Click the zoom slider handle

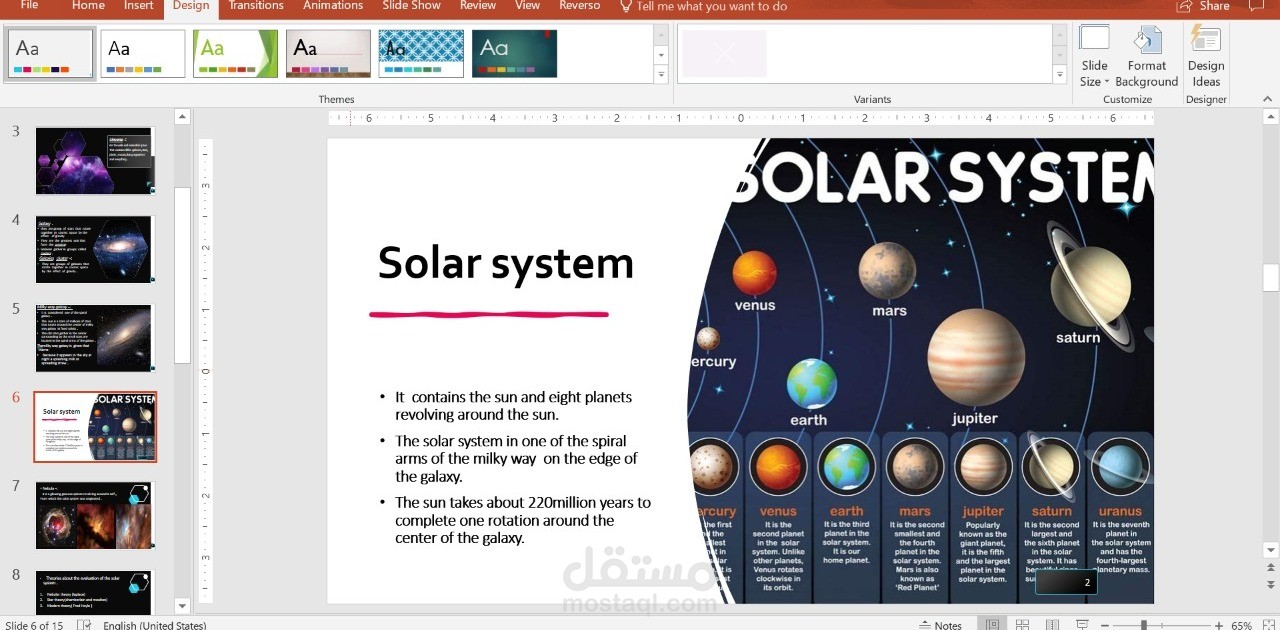[1143, 625]
